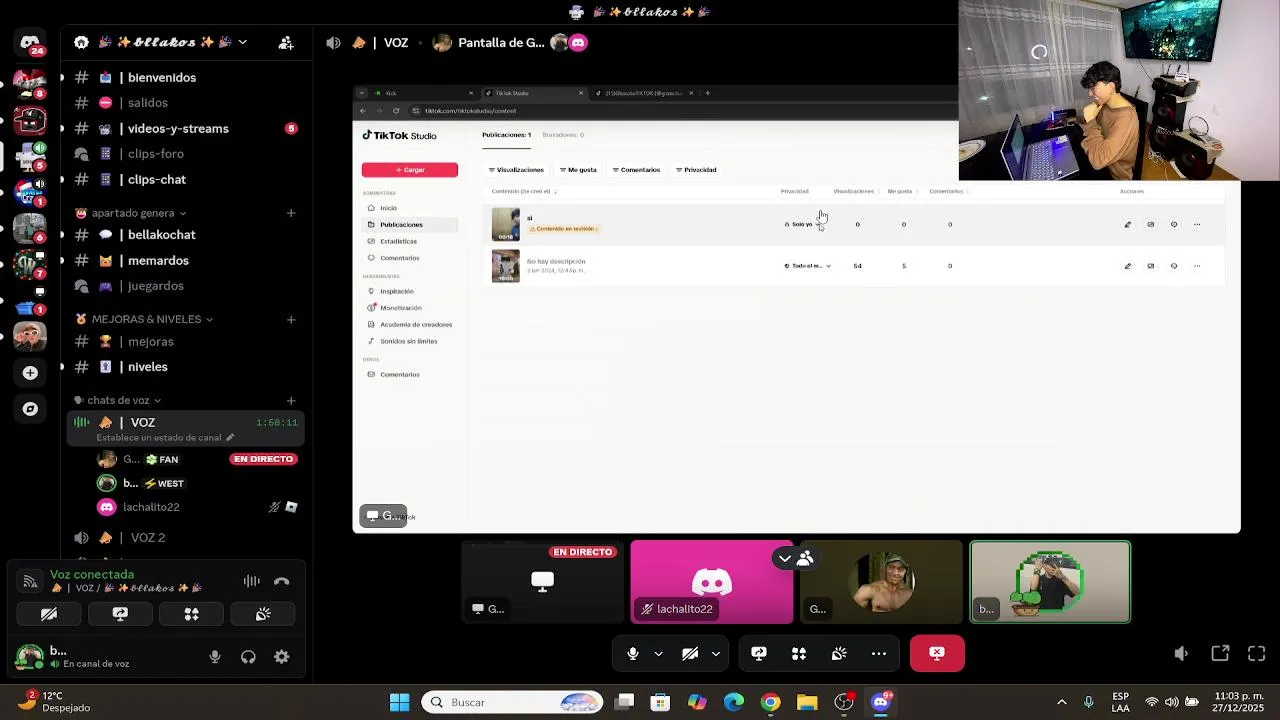The image size is (1280, 720).
Task: Open Google Chrome from the taskbar
Action: [x=770, y=702]
